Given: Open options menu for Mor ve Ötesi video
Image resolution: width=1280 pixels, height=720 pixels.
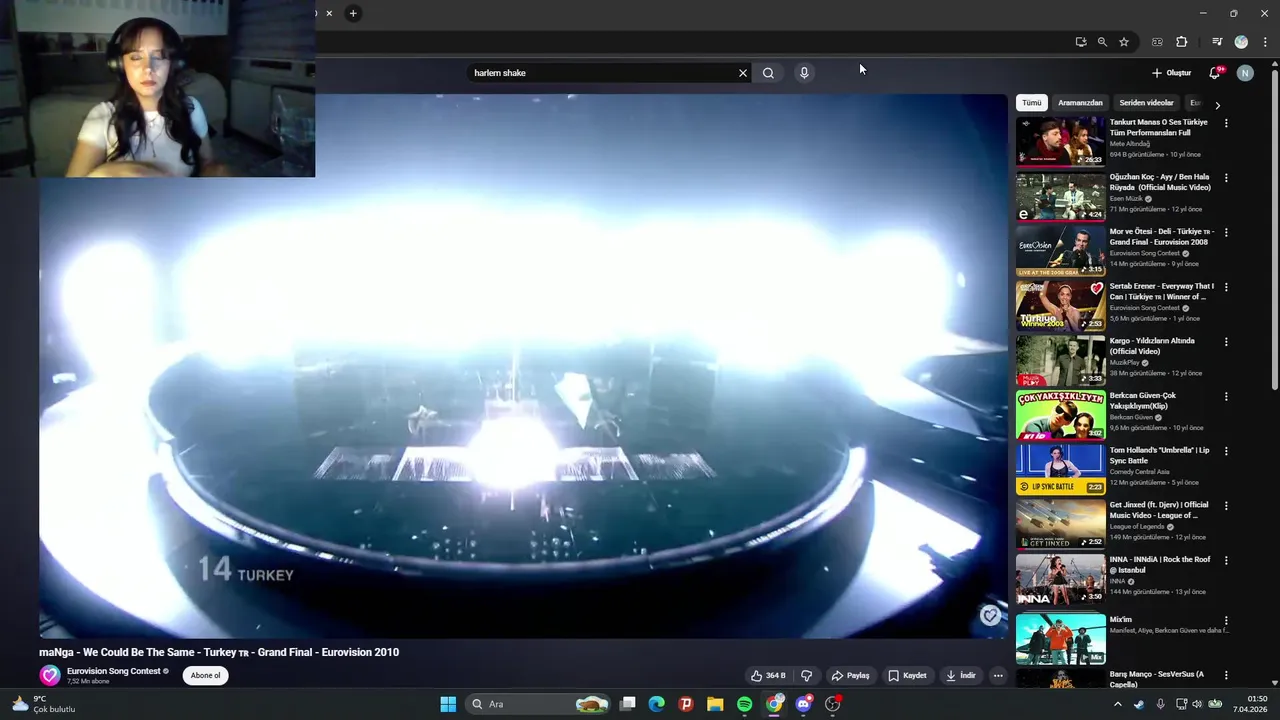Looking at the screenshot, I should tap(1226, 233).
